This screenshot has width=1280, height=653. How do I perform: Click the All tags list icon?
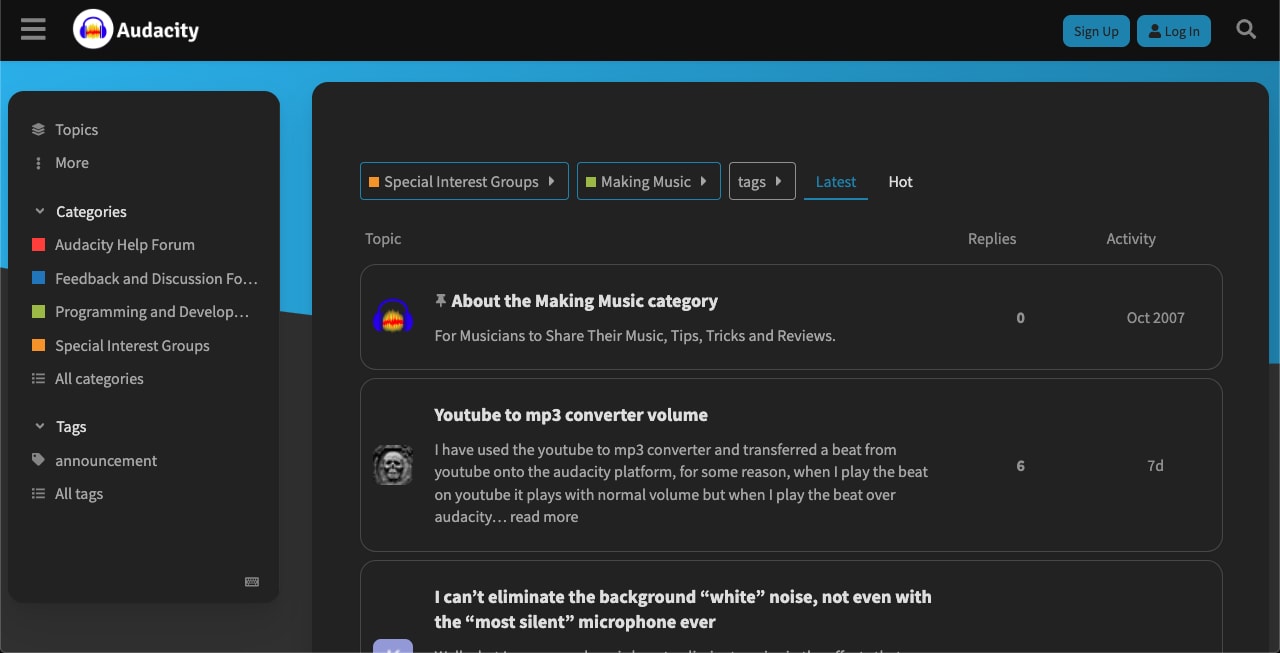(38, 494)
